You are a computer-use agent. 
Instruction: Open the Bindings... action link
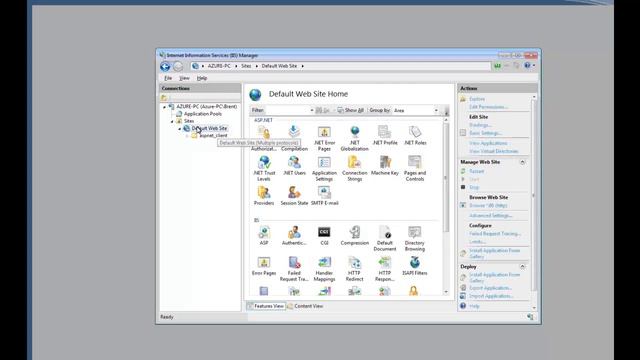click(480, 125)
